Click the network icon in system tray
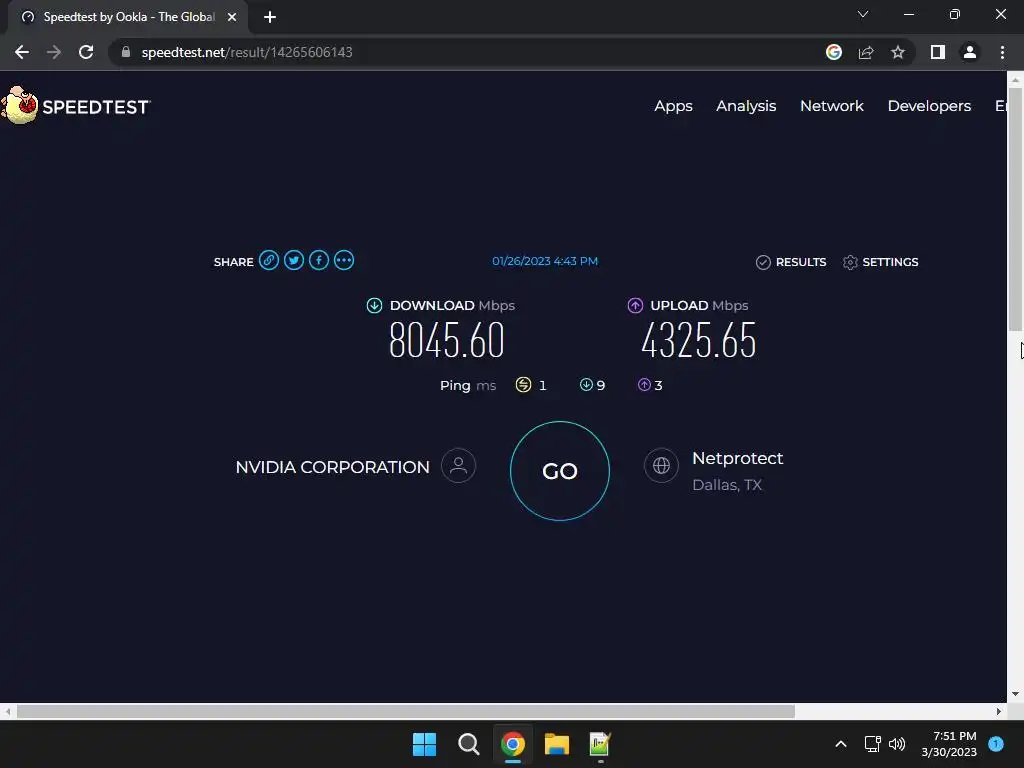Viewport: 1024px width, 768px height. click(x=872, y=744)
